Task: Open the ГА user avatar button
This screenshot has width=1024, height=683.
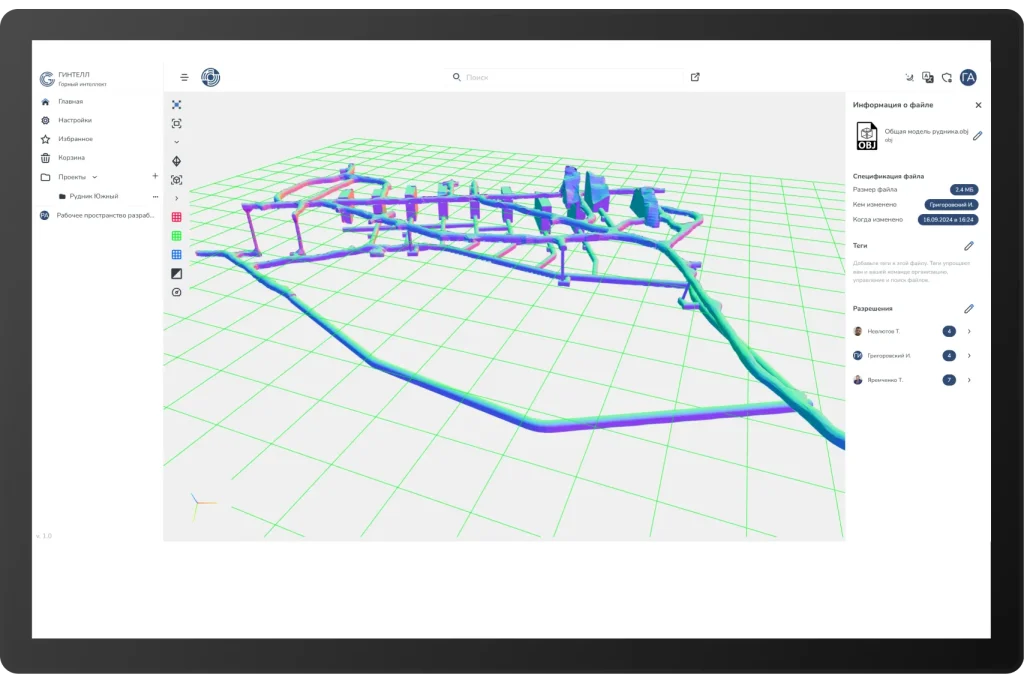Action: tap(968, 77)
